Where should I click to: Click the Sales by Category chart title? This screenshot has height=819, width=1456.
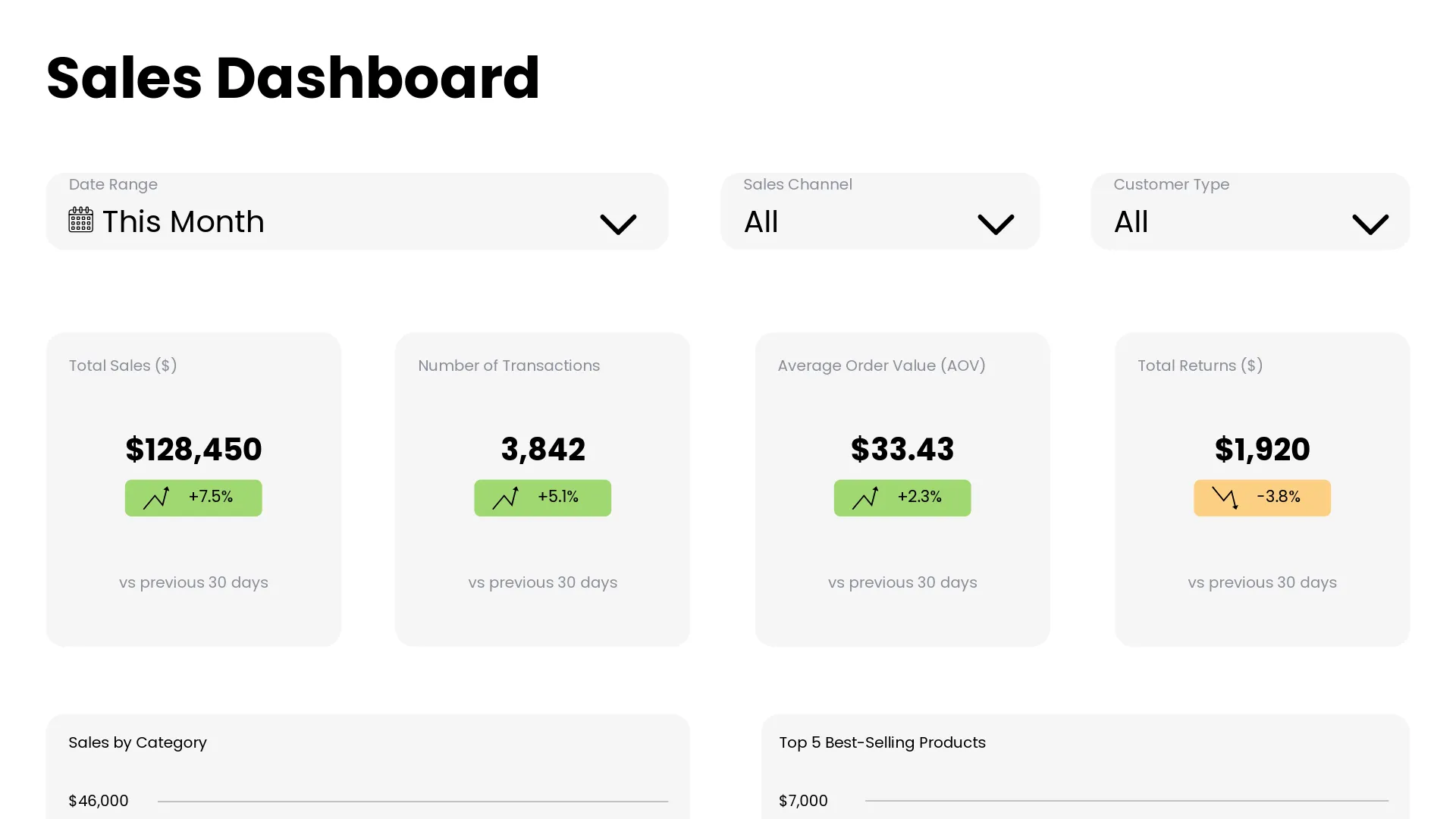(137, 742)
